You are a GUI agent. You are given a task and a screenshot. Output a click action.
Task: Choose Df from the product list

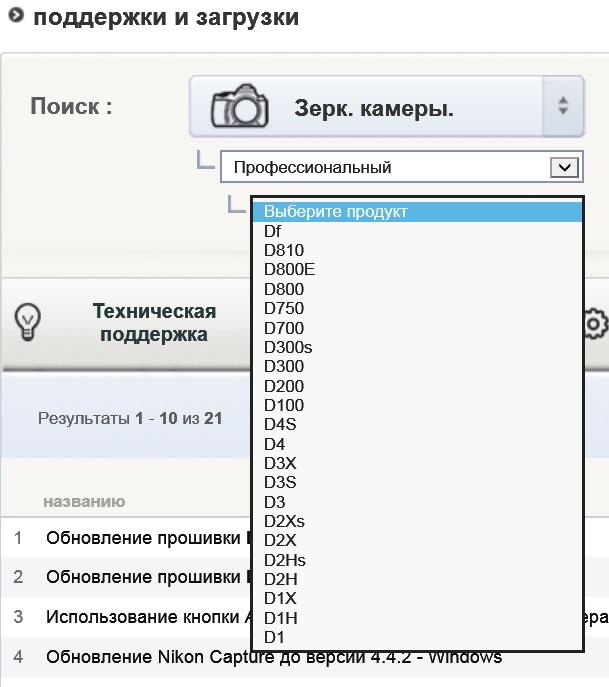pyautogui.click(x=418, y=231)
